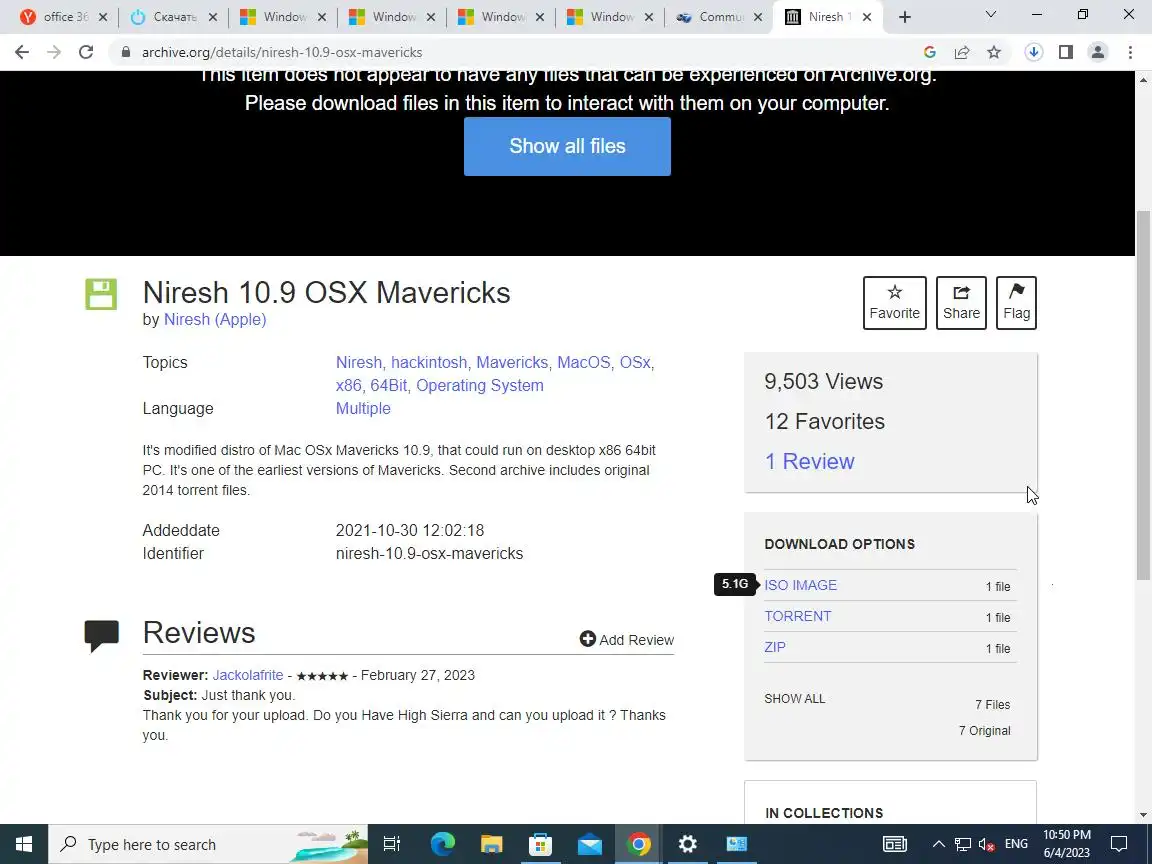Launch Microsoft Edge from taskbar
Screen dimensions: 1152x864
pyautogui.click(x=442, y=844)
